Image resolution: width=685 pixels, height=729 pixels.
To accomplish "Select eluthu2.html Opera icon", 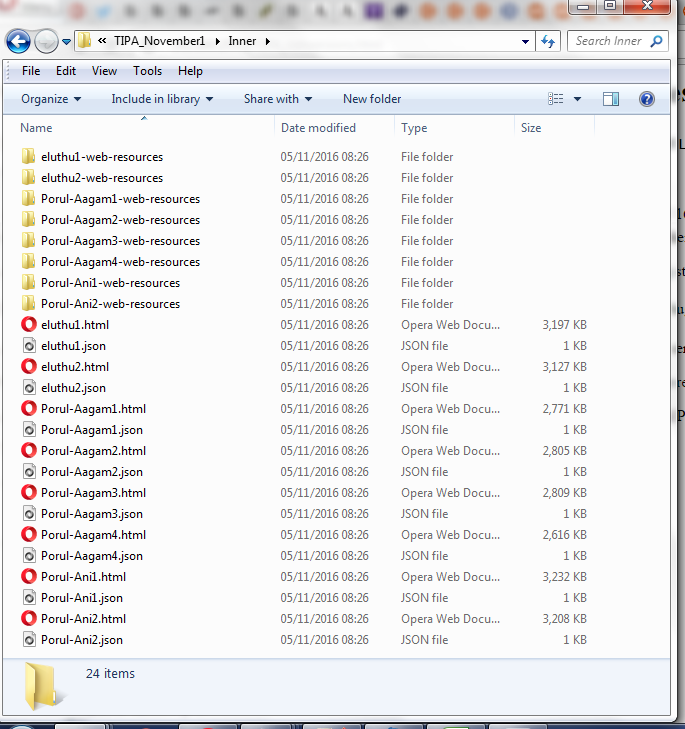I will pyautogui.click(x=28, y=367).
